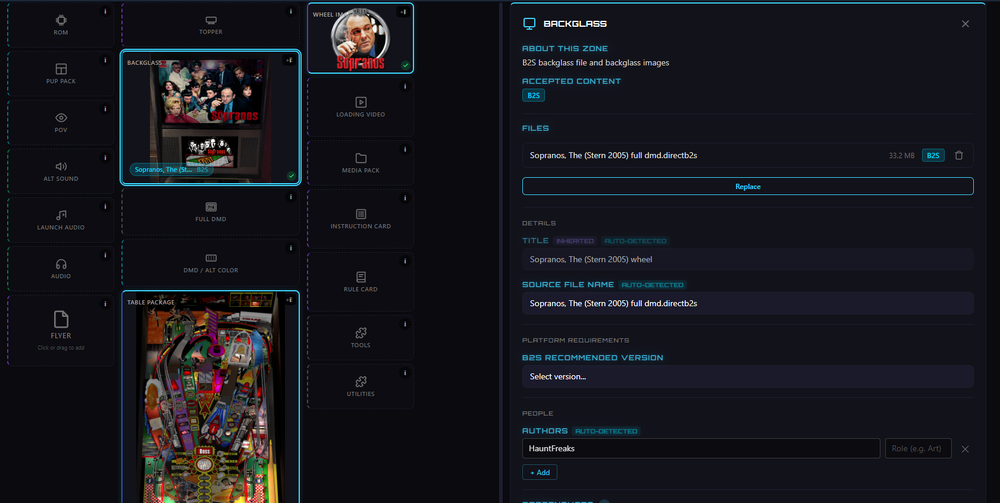Click the Sopranos B2S file chip on backglass
The height and width of the screenshot is (503, 1000).
pos(172,170)
